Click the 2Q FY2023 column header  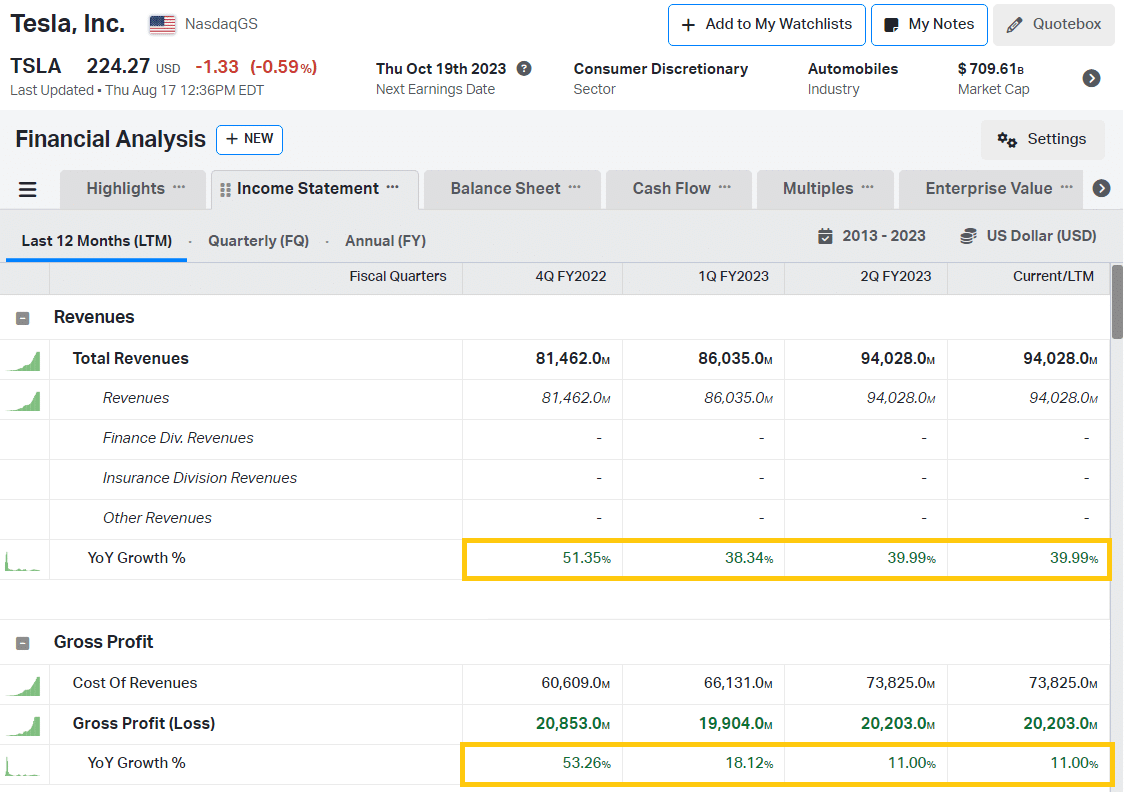tap(896, 277)
